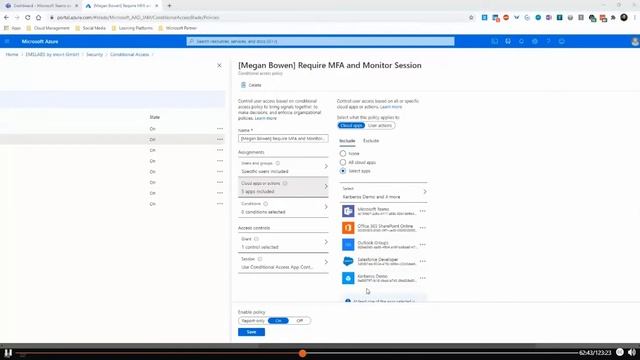Screen dimensions: 640x360
Task: Open the Learning Platforms bookmarks folder
Action: 132,28
